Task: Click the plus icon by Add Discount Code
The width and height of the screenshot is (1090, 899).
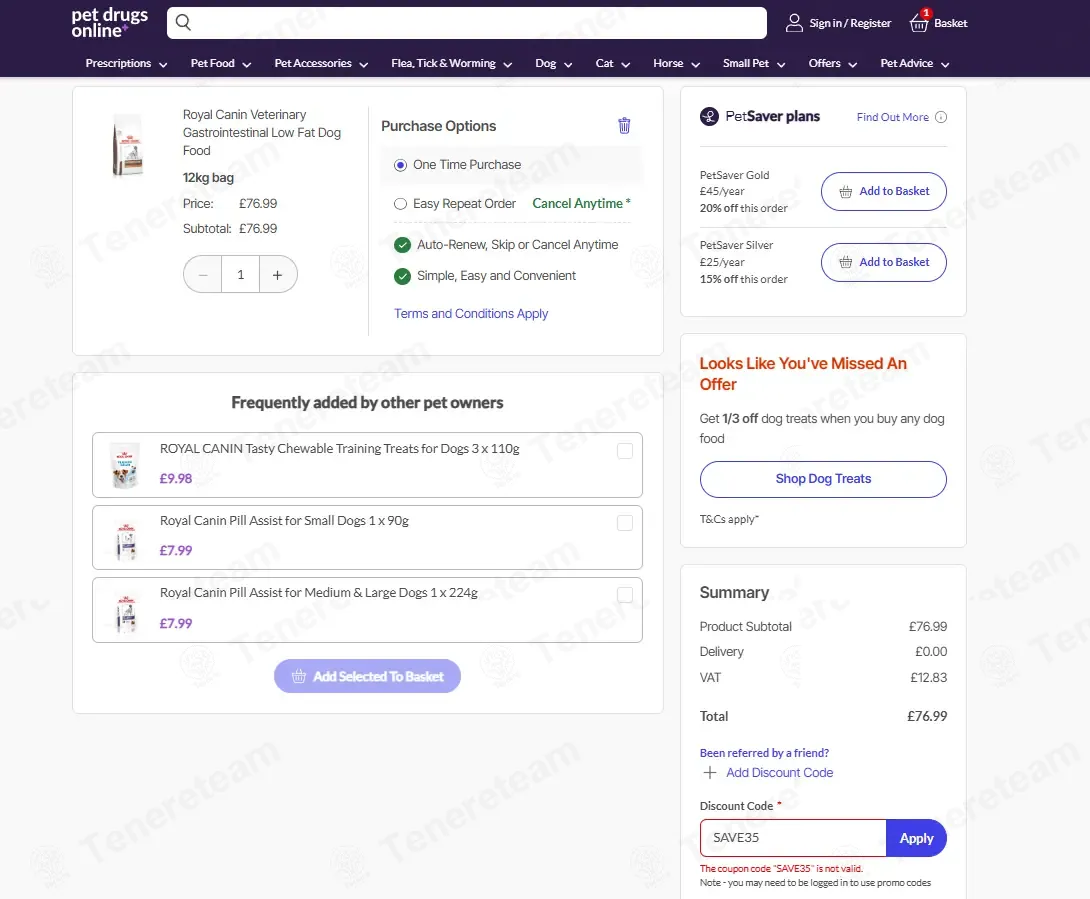Action: (x=710, y=772)
